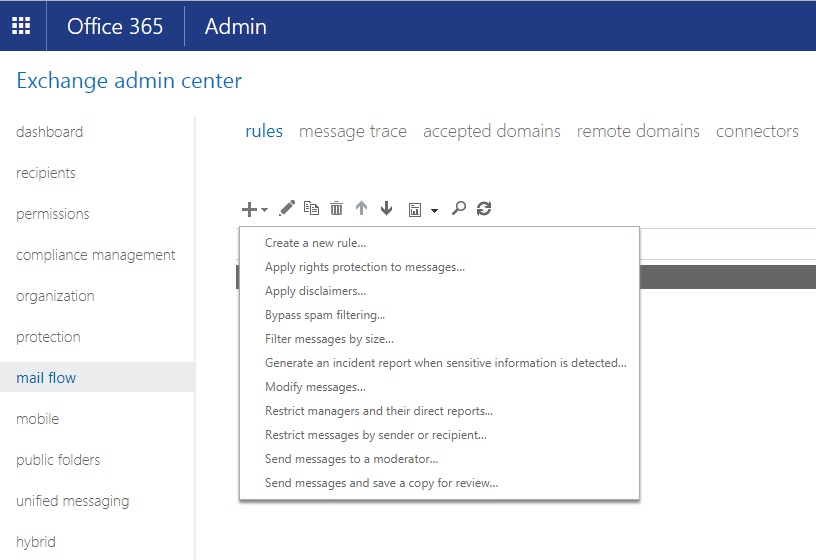Click the pencil edit rule icon
This screenshot has width=816, height=560.
tap(287, 208)
